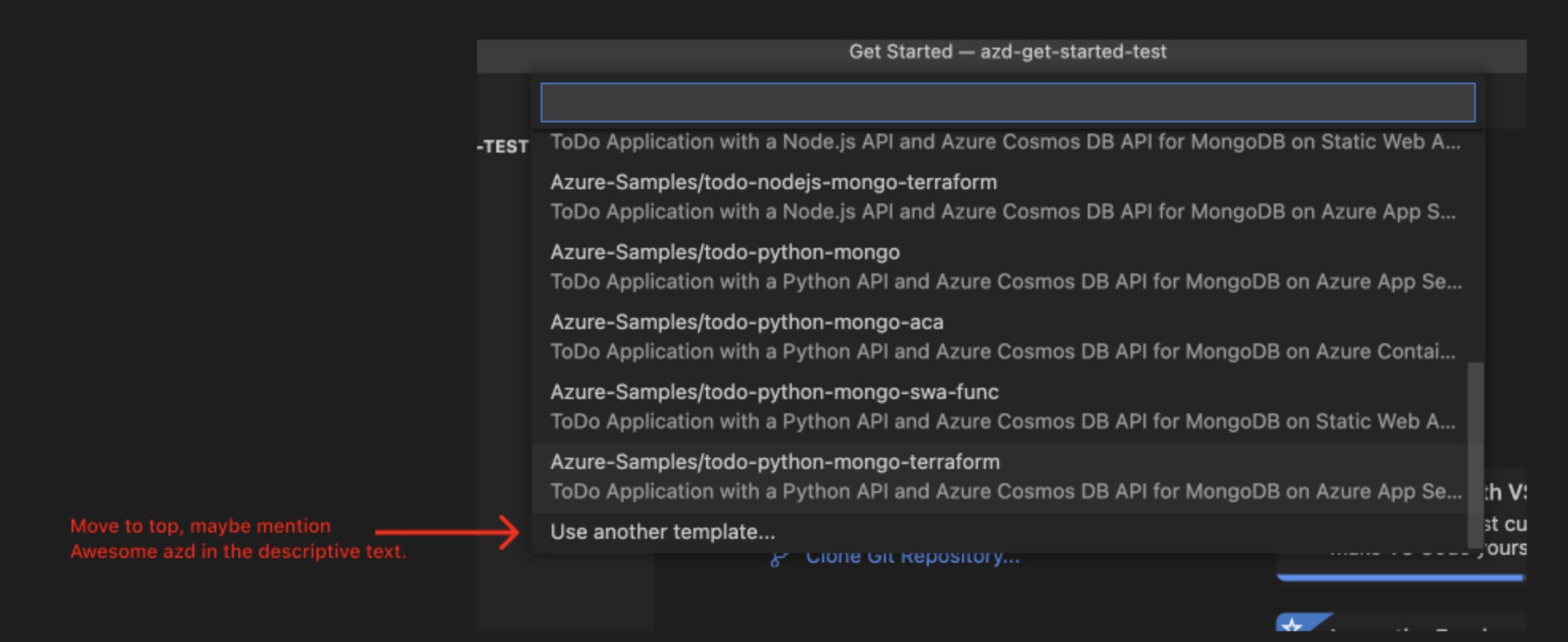Click the blue walkthrough progress bar
This screenshot has height=642, width=1568.
[x=1399, y=578]
